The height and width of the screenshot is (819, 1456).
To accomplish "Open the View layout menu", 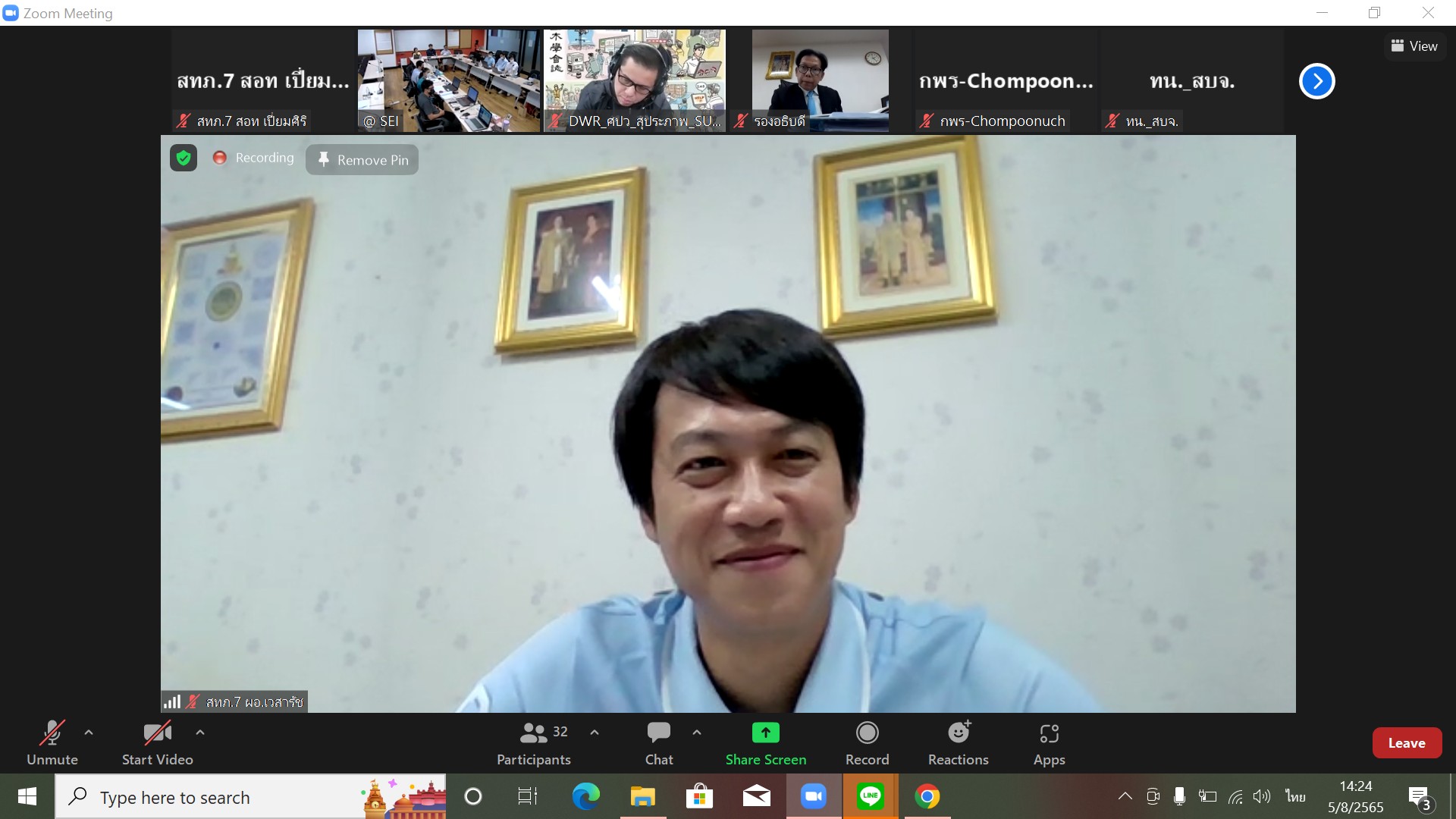I will 1414,46.
